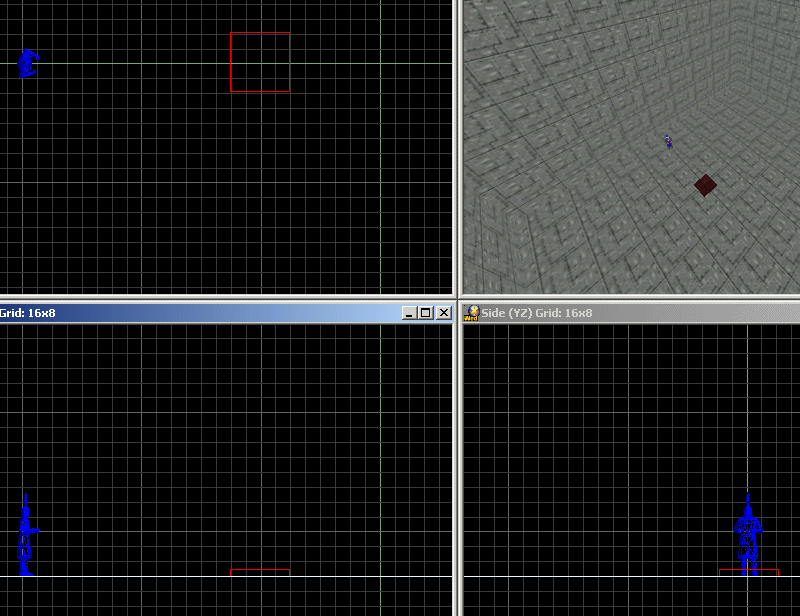This screenshot has height=616, width=800.
Task: Click the green vertical axis line in front view
Action: (381, 450)
